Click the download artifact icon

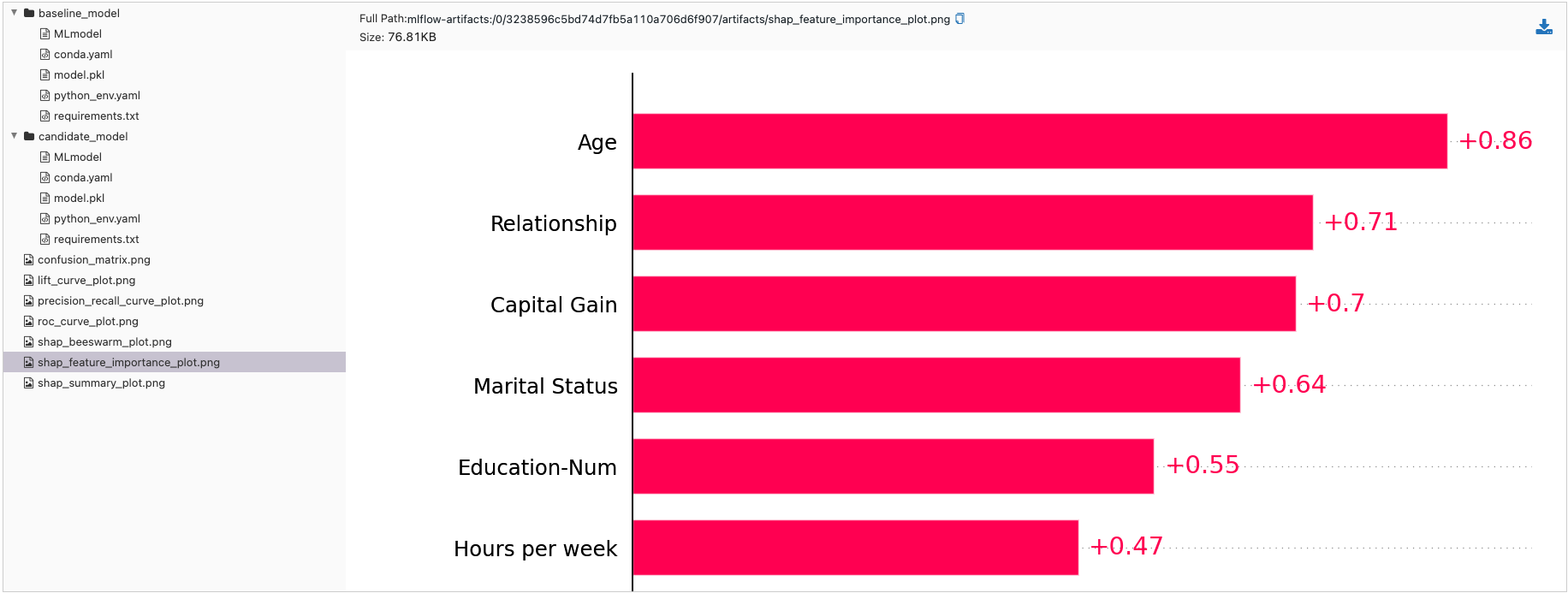point(1543,27)
